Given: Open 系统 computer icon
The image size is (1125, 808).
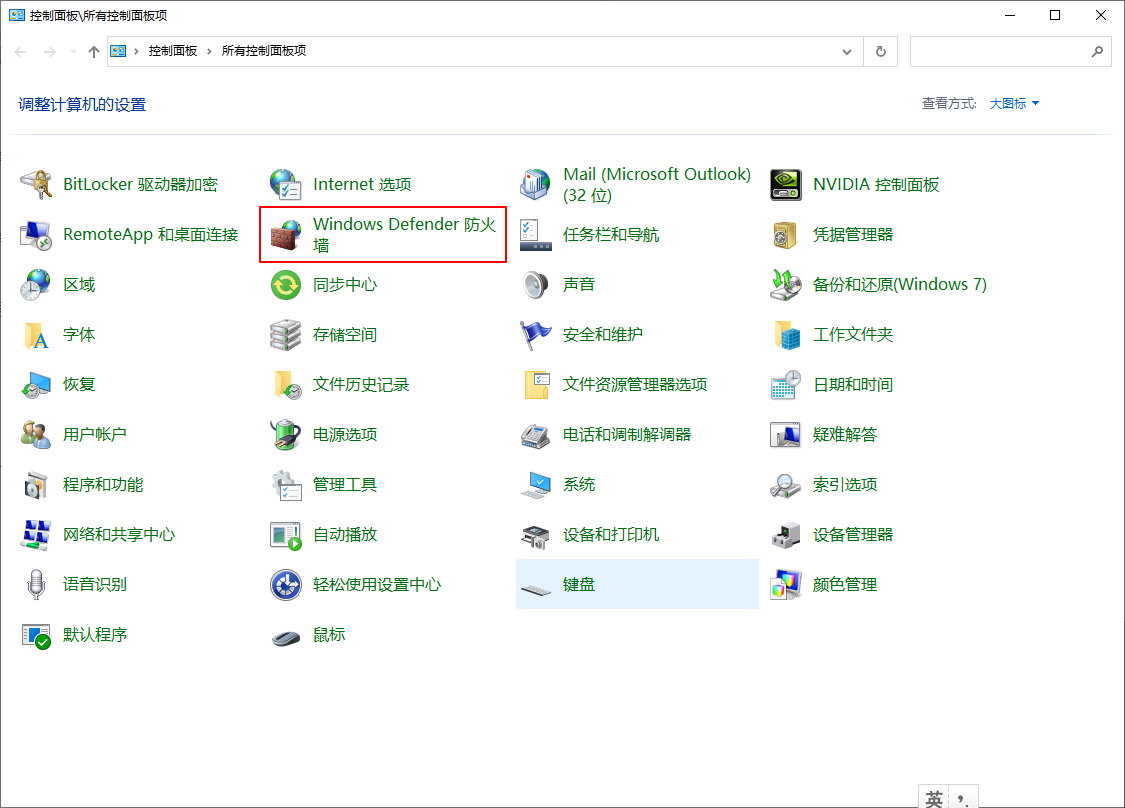Looking at the screenshot, I should [x=535, y=485].
